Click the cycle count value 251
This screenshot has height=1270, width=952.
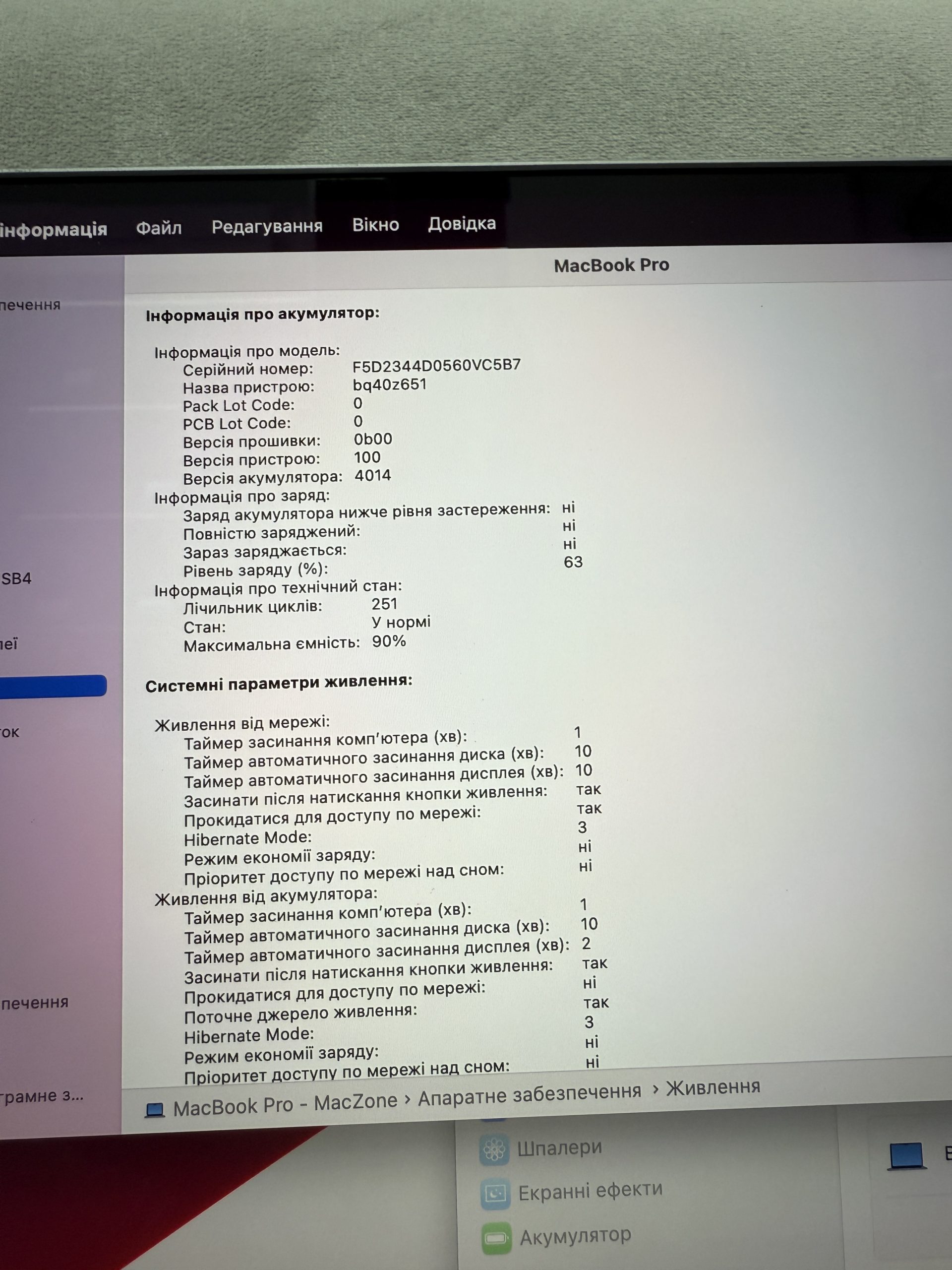[384, 604]
